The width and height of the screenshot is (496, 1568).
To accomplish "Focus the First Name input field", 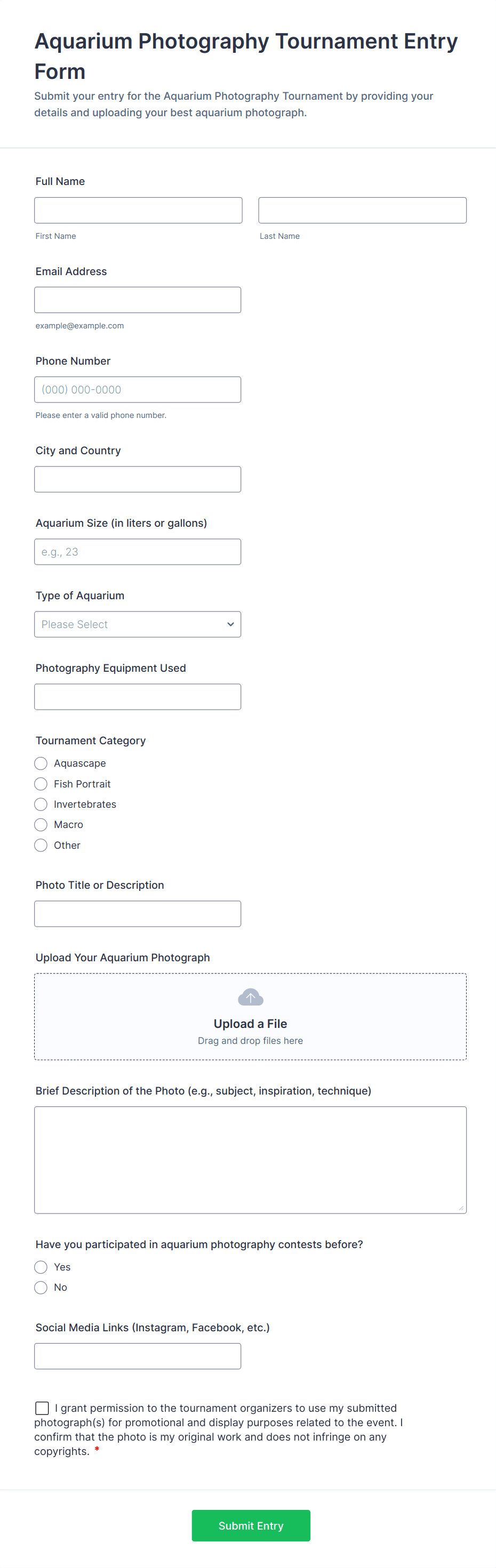I will tap(138, 210).
